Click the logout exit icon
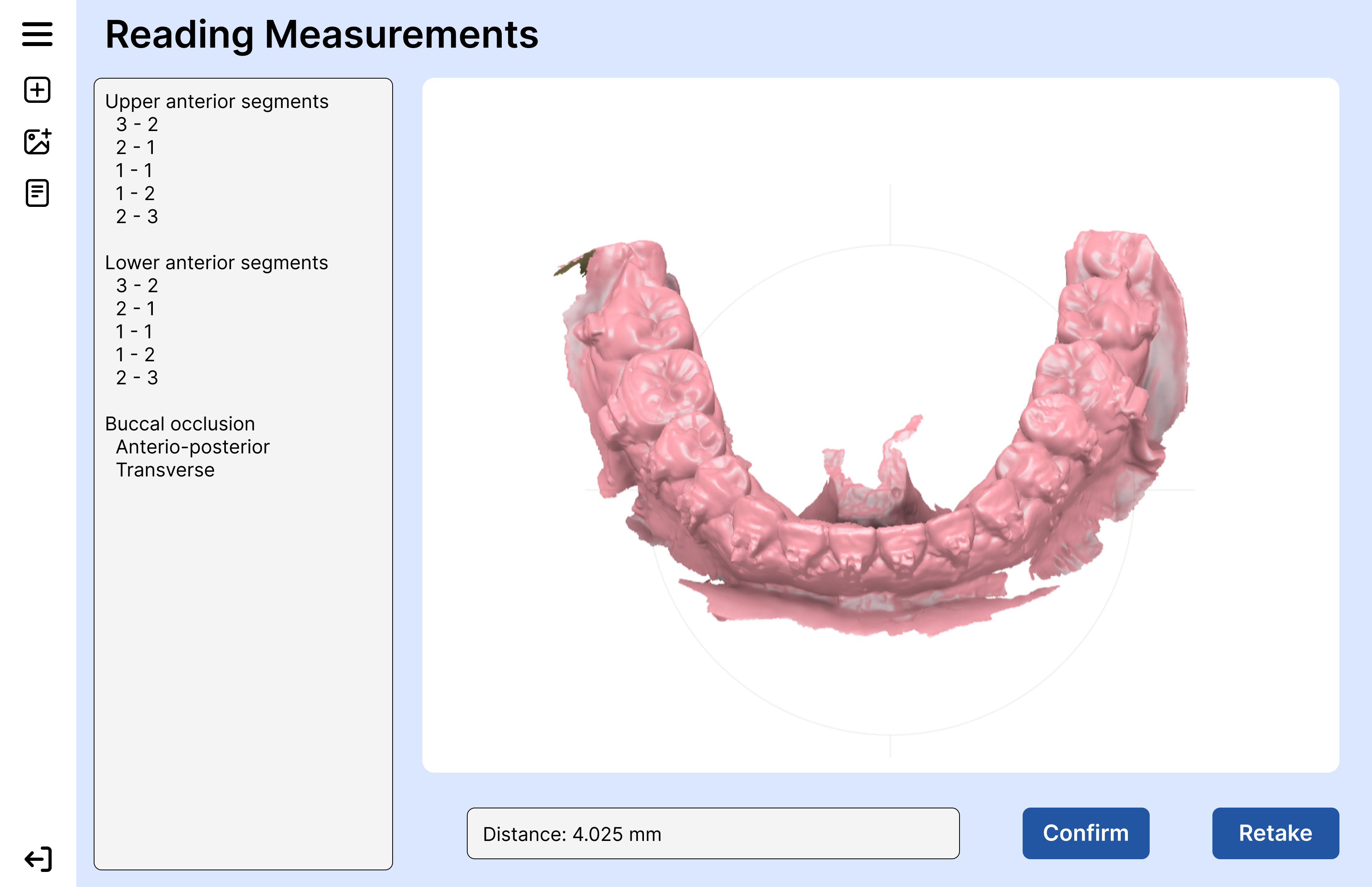1372x887 pixels. click(38, 859)
